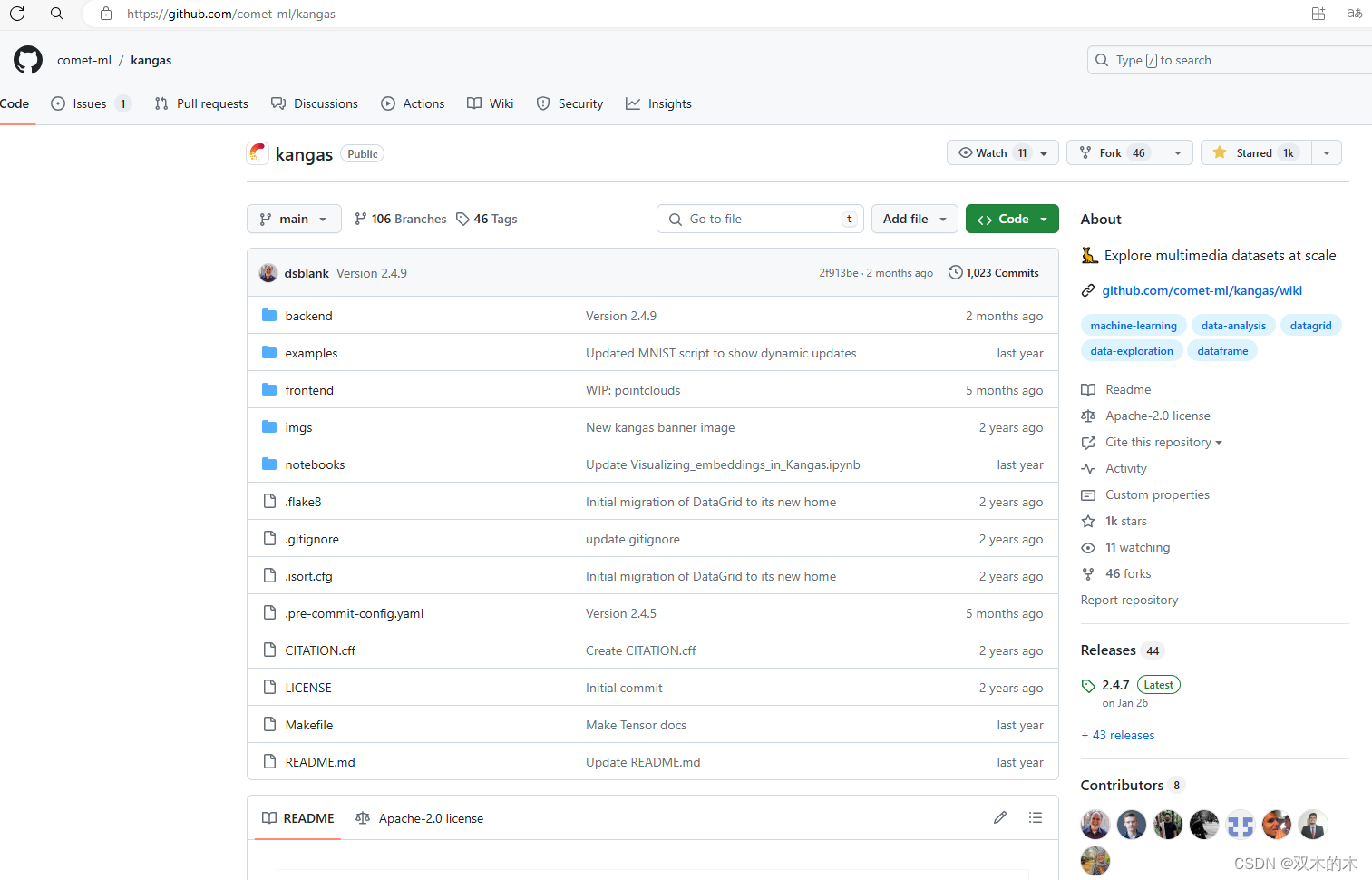The width and height of the screenshot is (1372, 880).
Task: Open the 1,023 Commits history
Action: click(x=994, y=272)
